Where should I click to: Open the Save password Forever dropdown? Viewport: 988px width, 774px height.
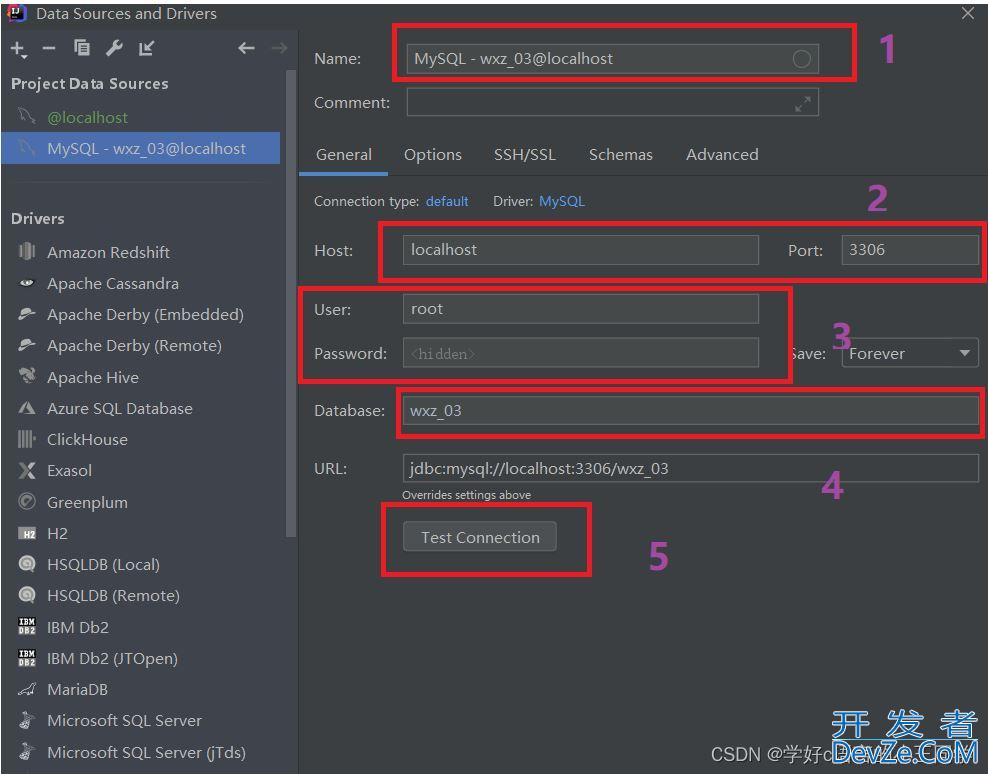coord(910,353)
